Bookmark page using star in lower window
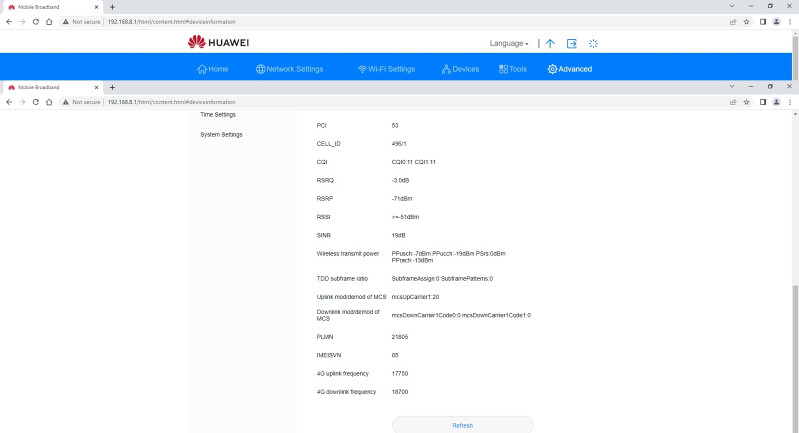The image size is (799, 433). tap(746, 102)
